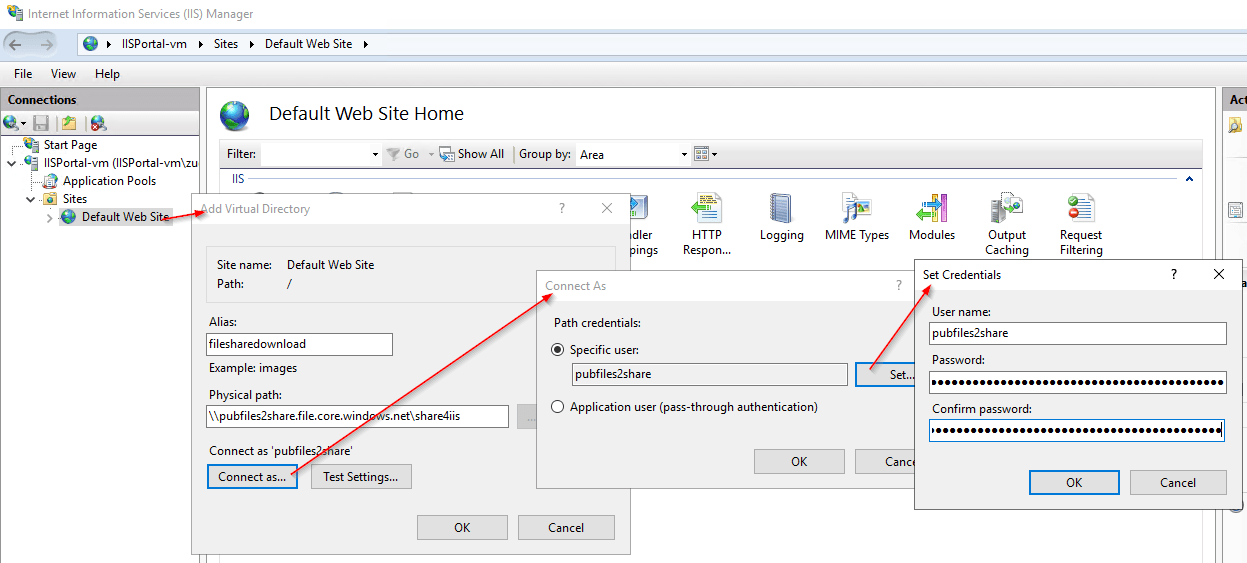1247x563 pixels.
Task: Click the Password field in Set Credentials
Action: pos(1077,382)
